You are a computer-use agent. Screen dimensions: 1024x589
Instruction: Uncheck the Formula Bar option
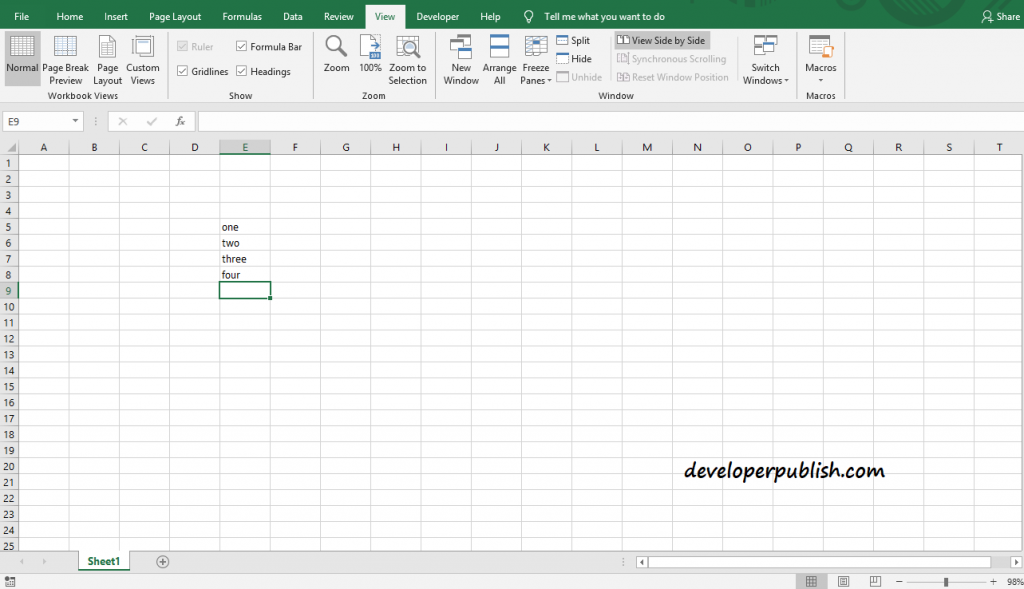[x=241, y=46]
